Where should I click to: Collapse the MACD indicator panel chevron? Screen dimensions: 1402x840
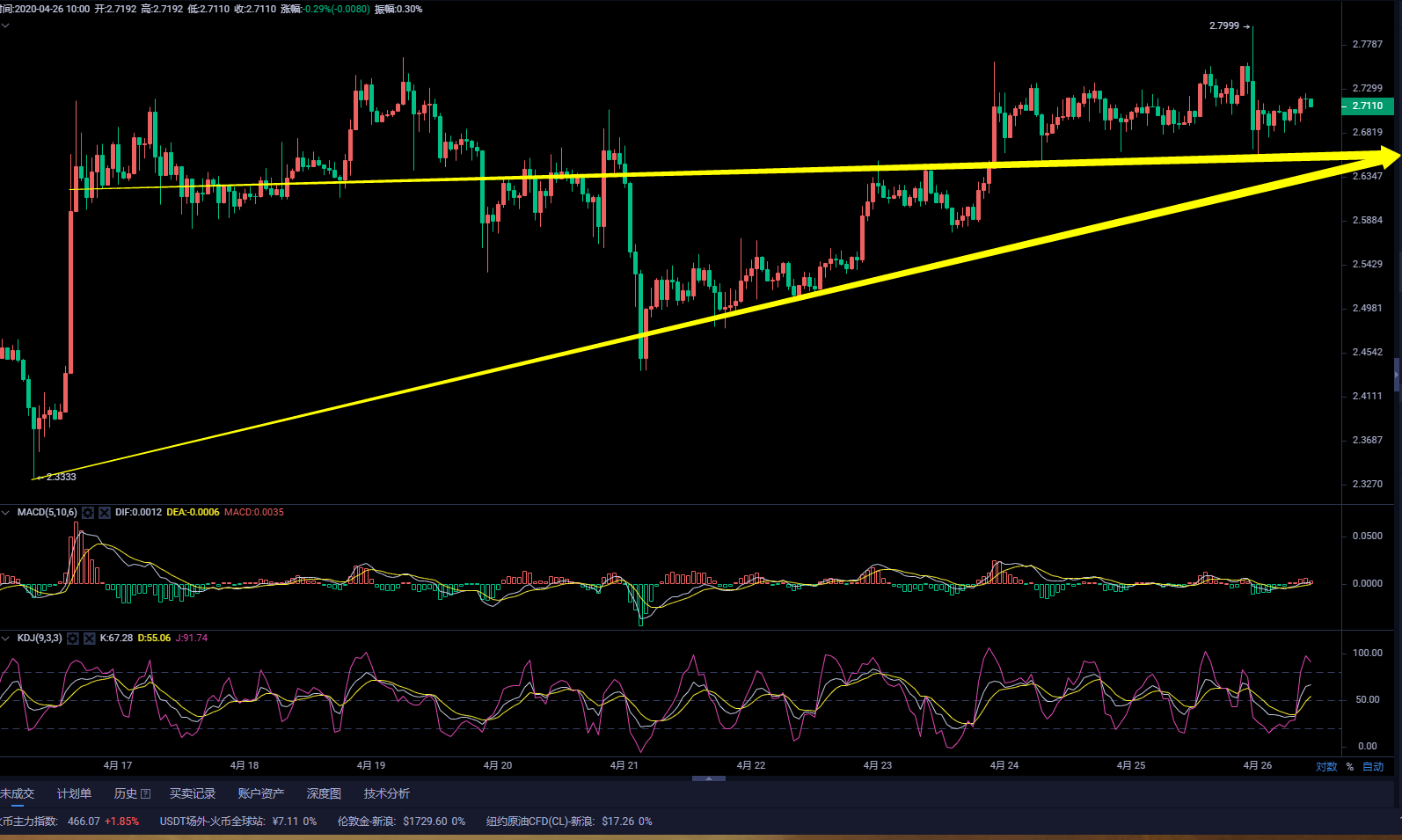(x=6, y=512)
